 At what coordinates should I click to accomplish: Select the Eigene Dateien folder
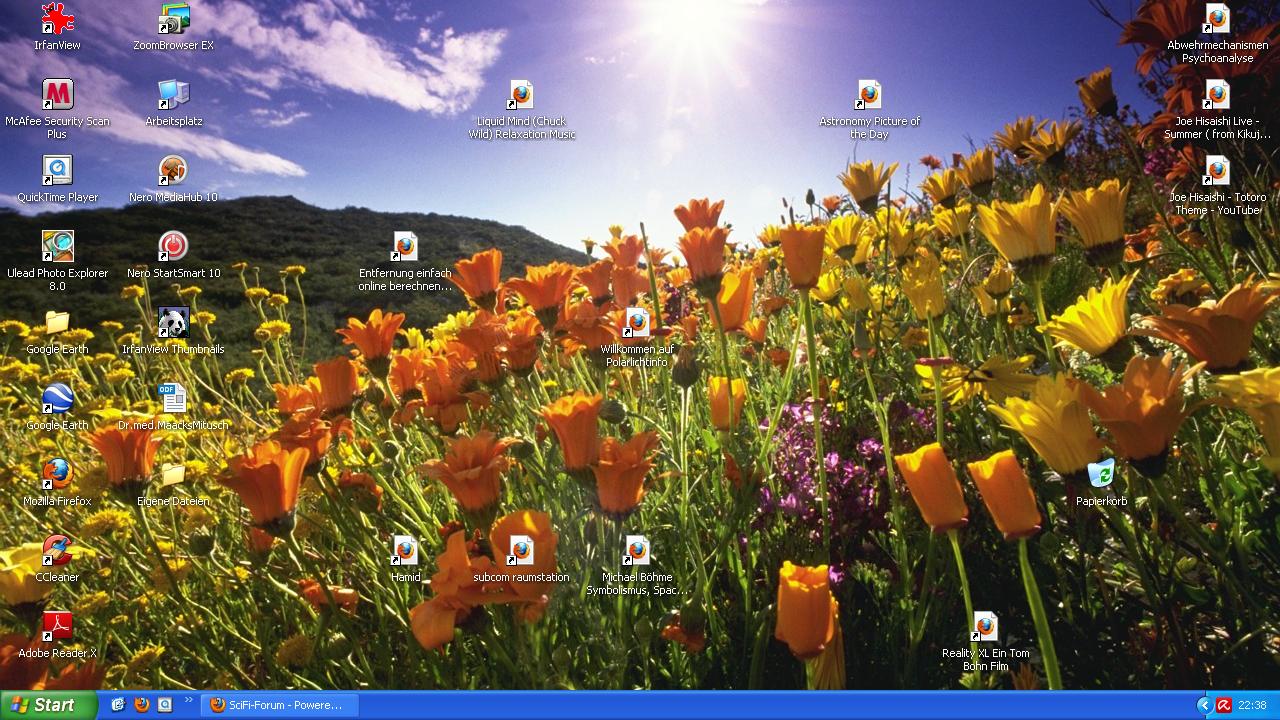click(x=173, y=475)
